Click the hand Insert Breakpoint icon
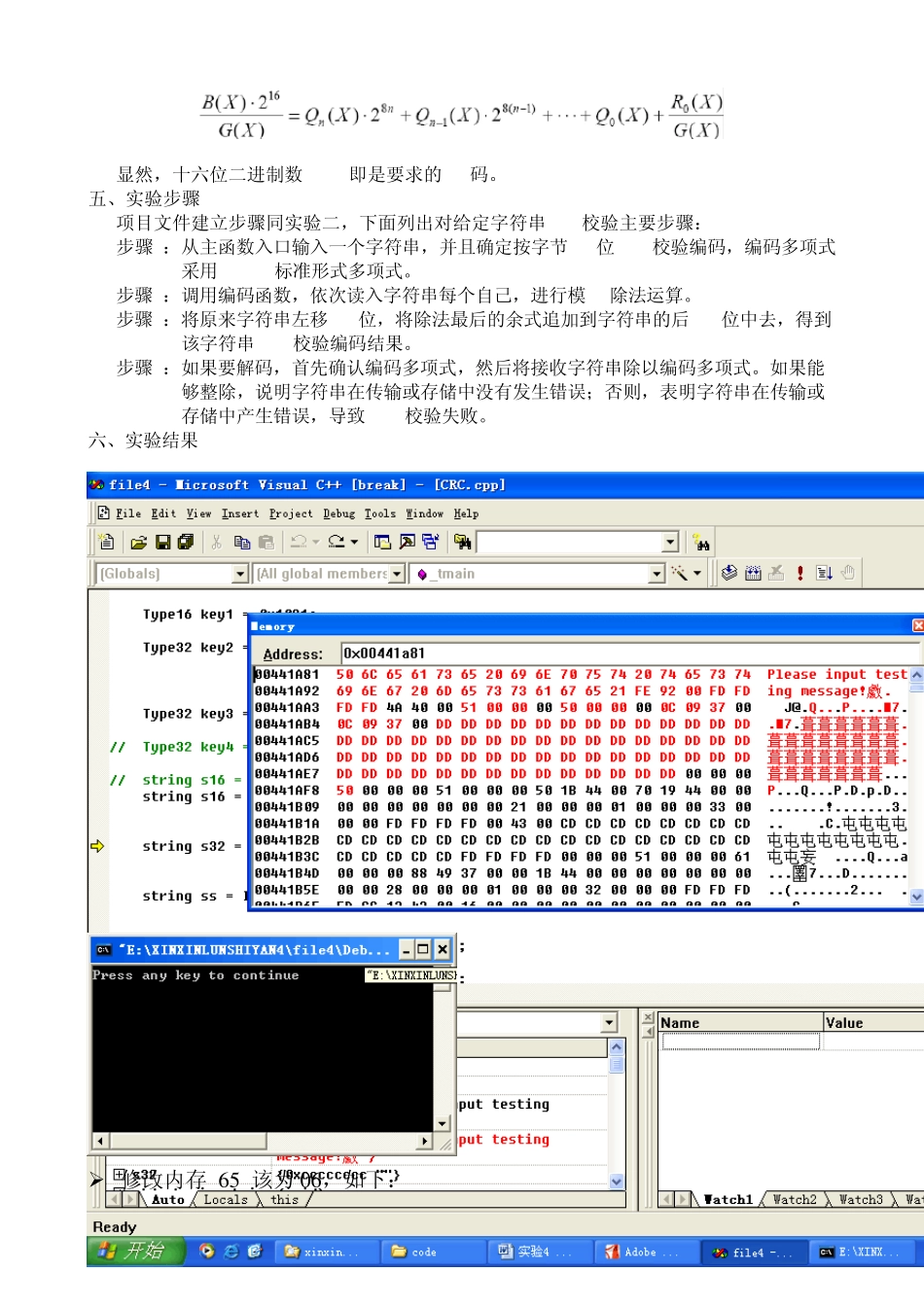The width and height of the screenshot is (924, 1307). (847, 573)
